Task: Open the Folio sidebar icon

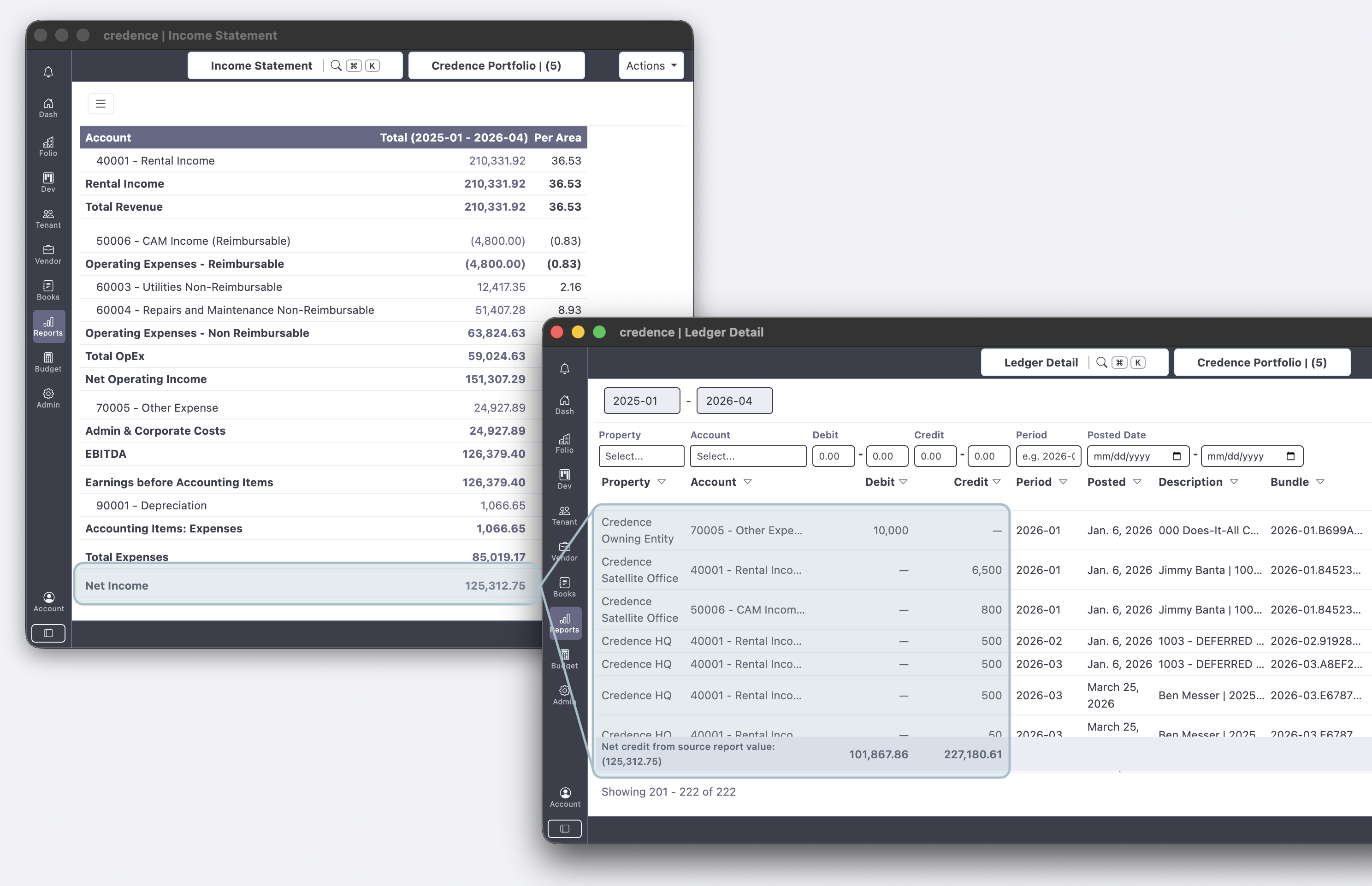Action: (48, 145)
